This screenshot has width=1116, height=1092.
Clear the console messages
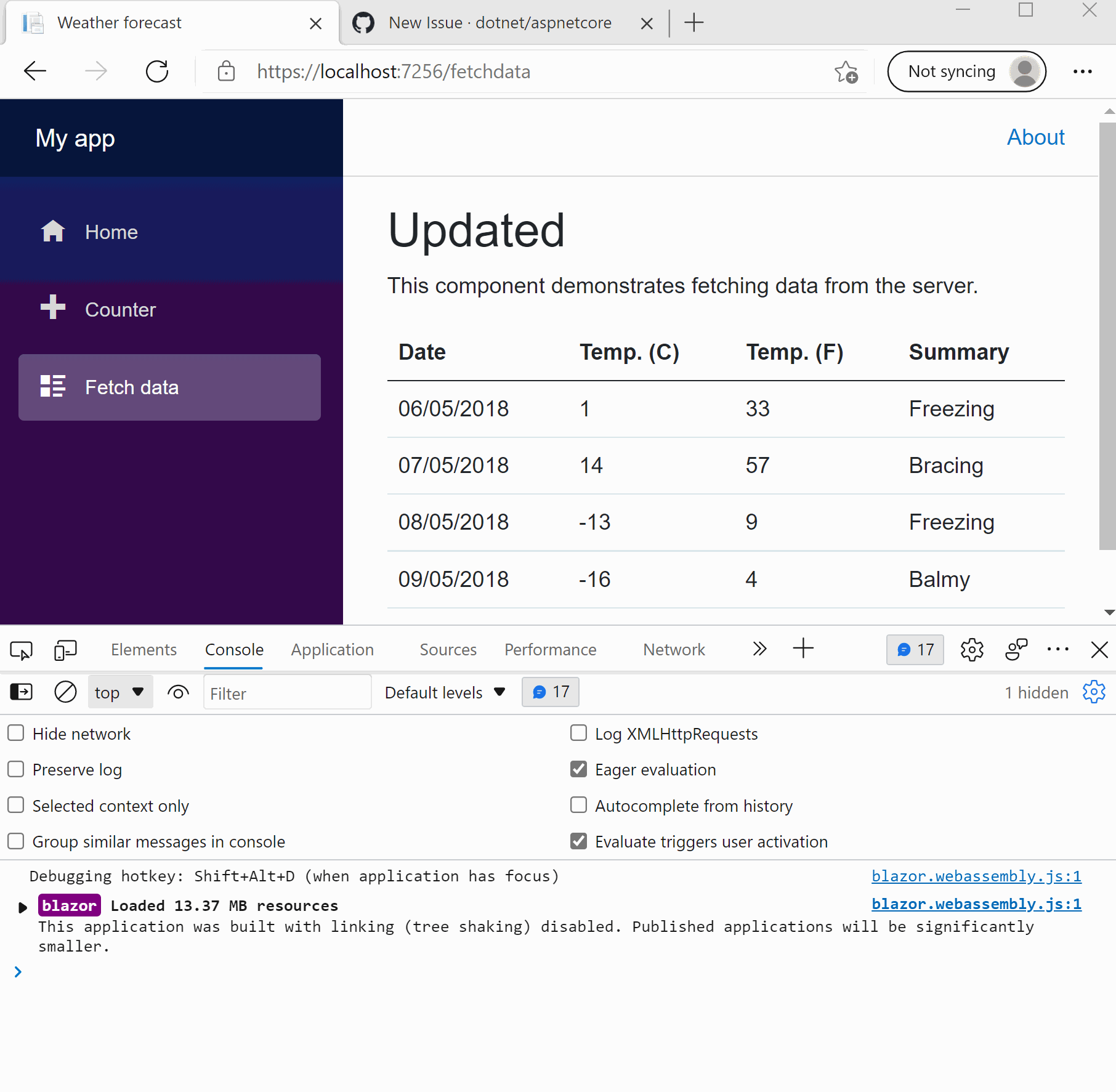pos(65,692)
